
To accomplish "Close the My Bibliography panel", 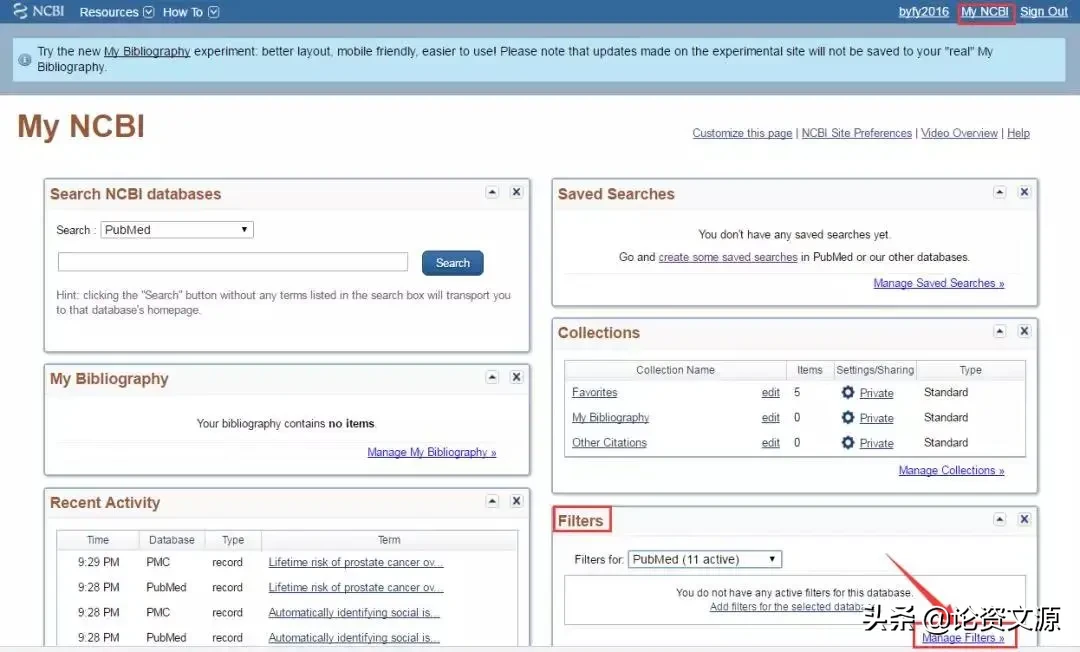I will (x=516, y=377).
